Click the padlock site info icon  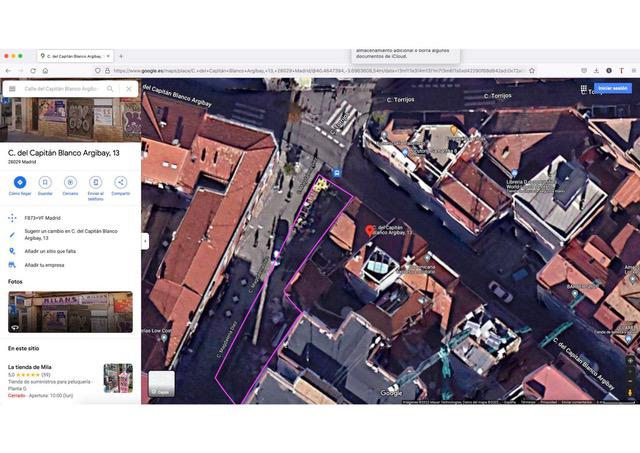click(x=107, y=71)
